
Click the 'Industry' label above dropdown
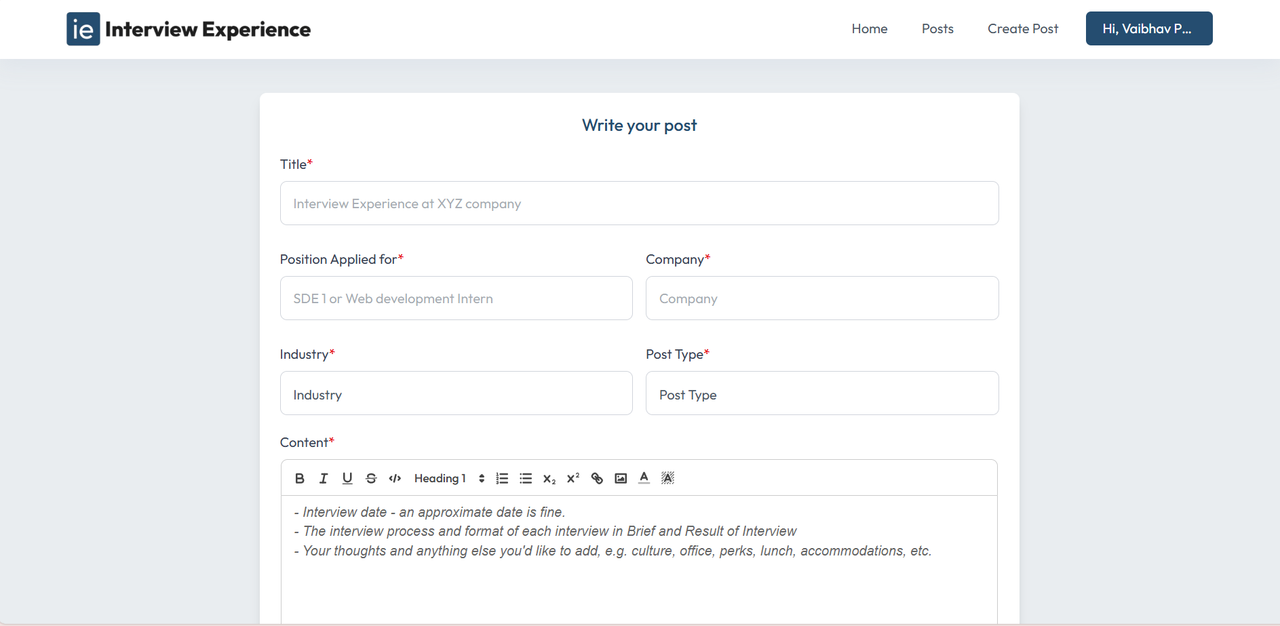307,354
